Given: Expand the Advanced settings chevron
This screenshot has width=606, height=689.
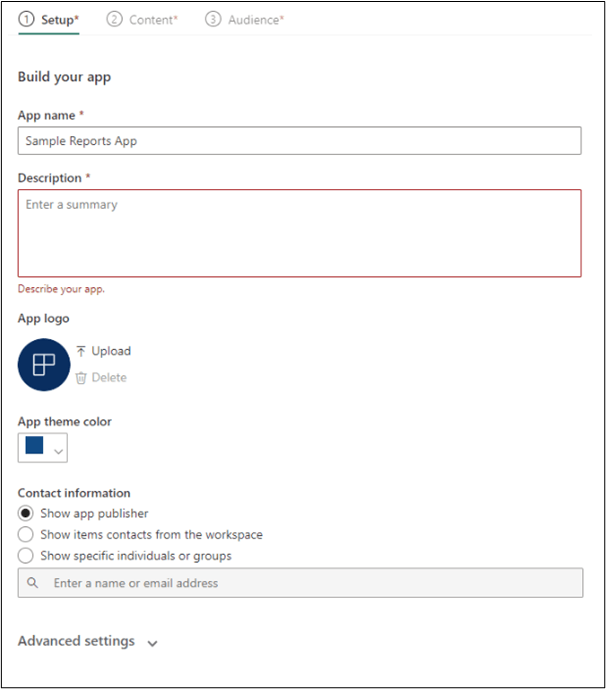Looking at the screenshot, I should 152,643.
